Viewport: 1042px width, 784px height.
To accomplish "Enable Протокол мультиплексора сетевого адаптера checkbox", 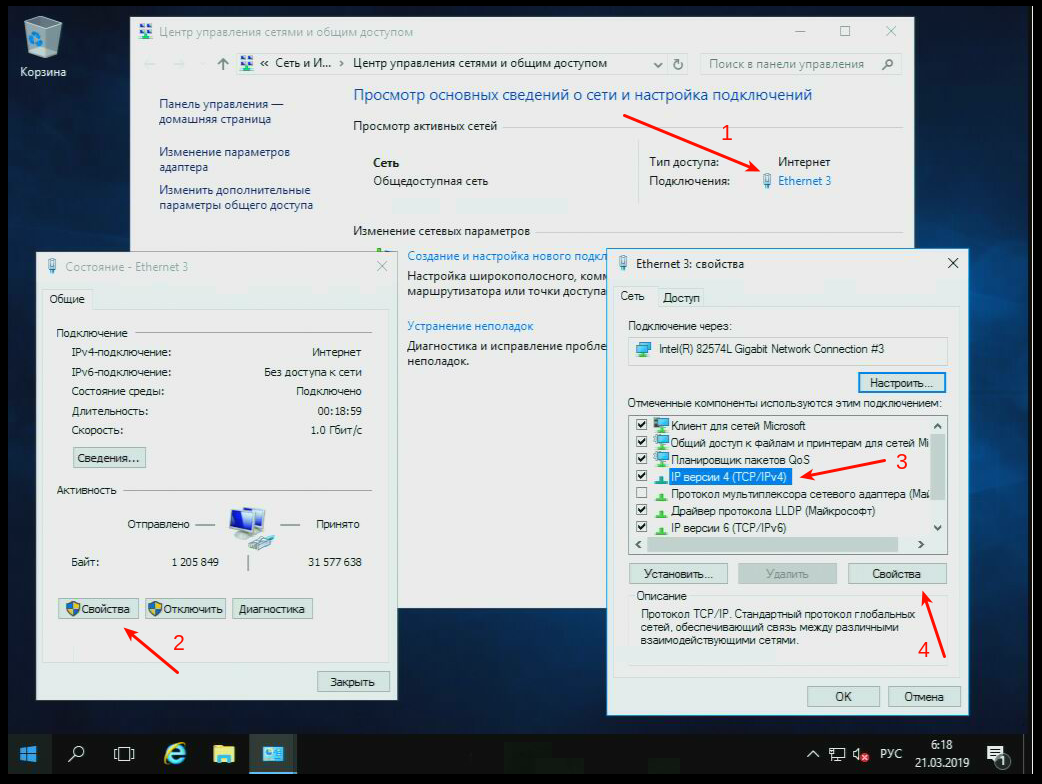I will 641,493.
